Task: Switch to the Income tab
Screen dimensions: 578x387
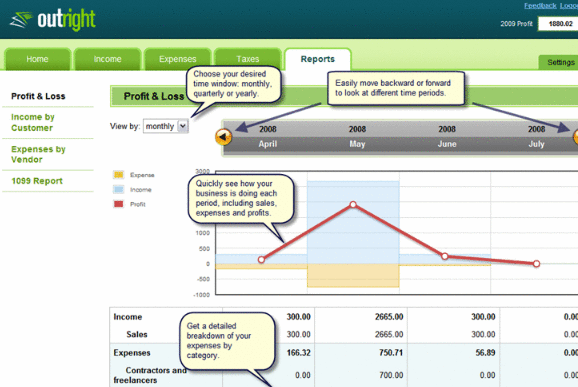Action: [x=107, y=59]
